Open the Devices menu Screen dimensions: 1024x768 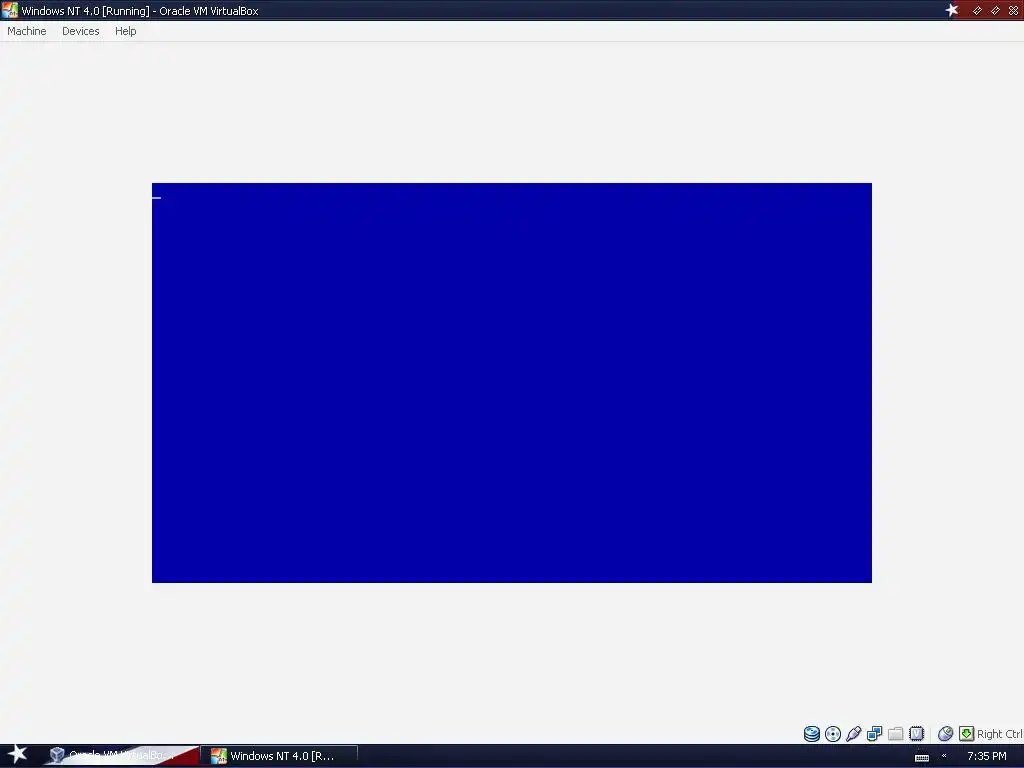[x=80, y=31]
